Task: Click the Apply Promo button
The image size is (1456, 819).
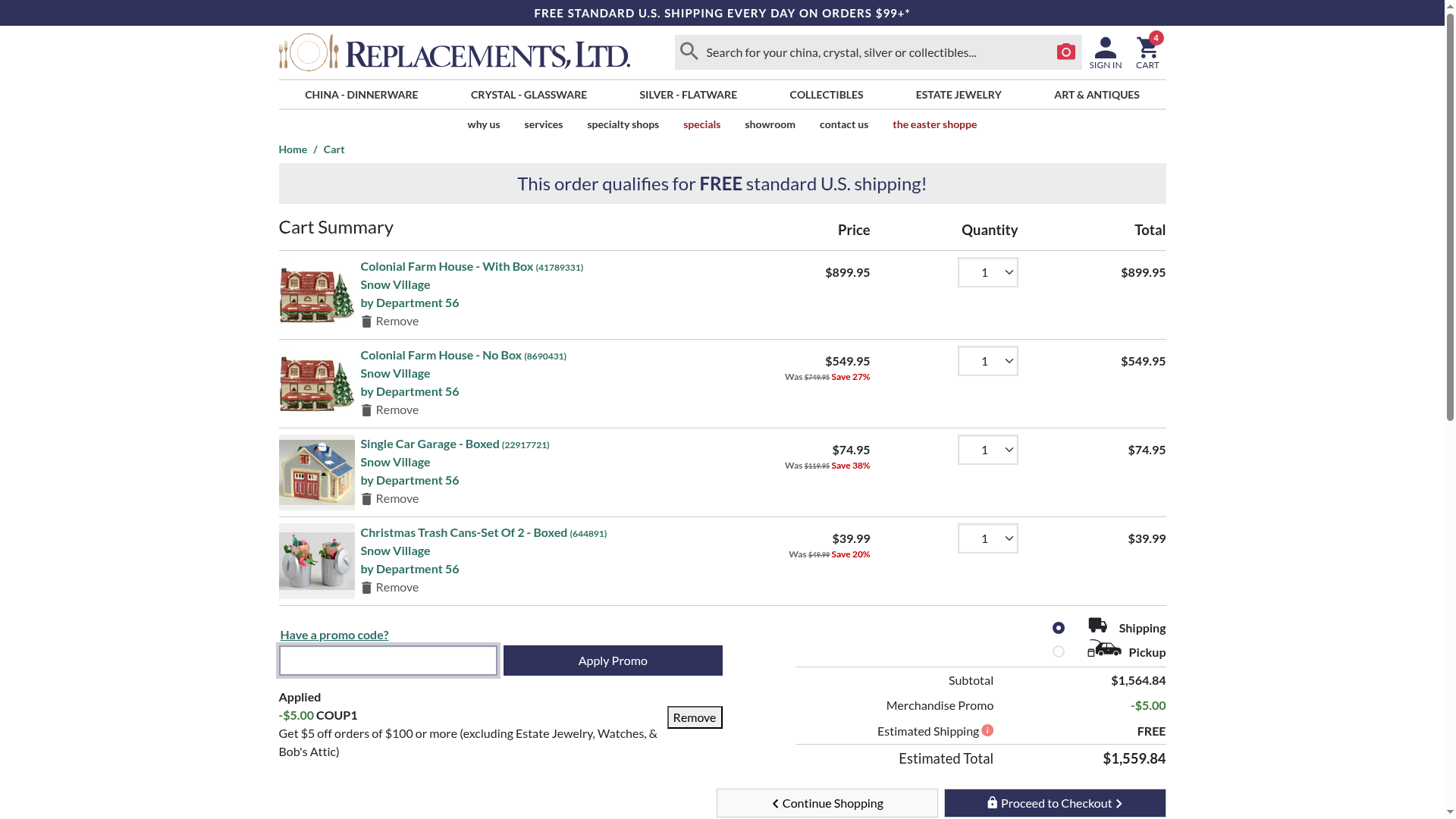Action: coord(612,661)
